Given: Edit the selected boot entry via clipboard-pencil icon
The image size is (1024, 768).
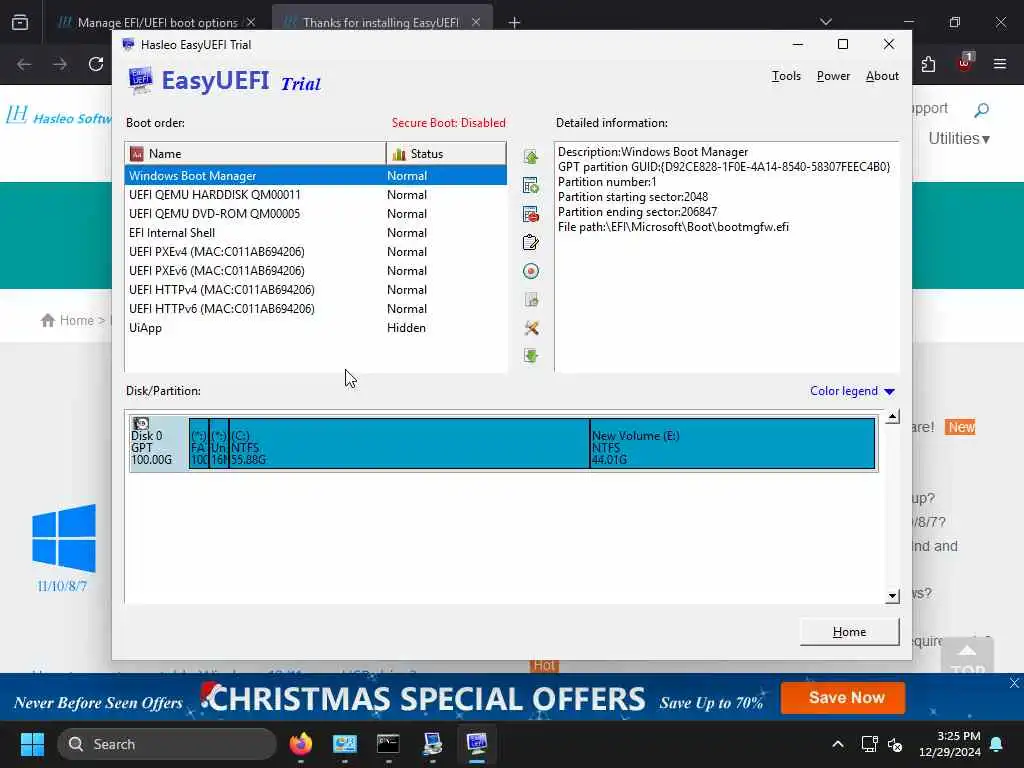Looking at the screenshot, I should (531, 242).
